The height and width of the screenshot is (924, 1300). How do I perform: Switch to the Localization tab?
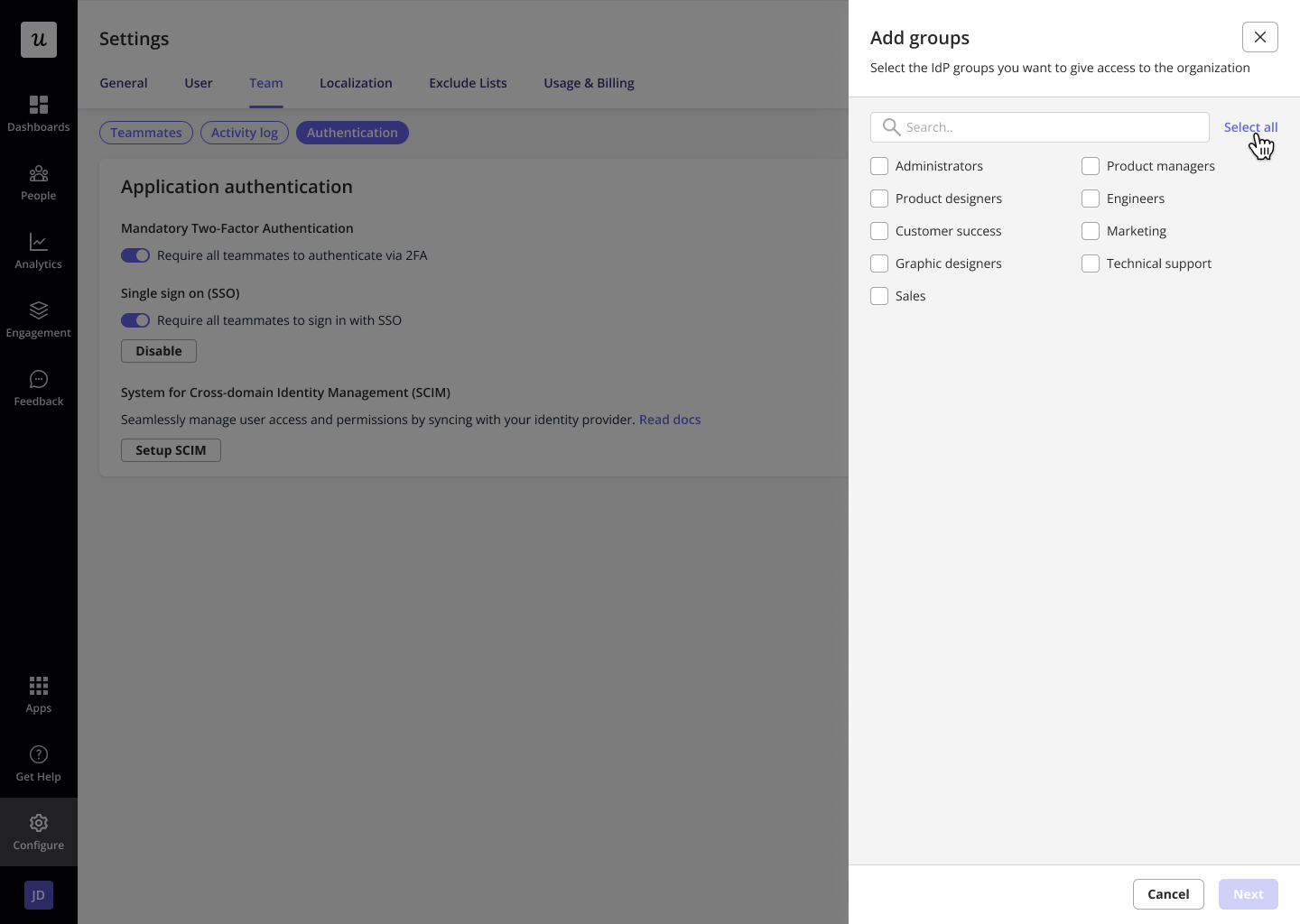point(356,83)
